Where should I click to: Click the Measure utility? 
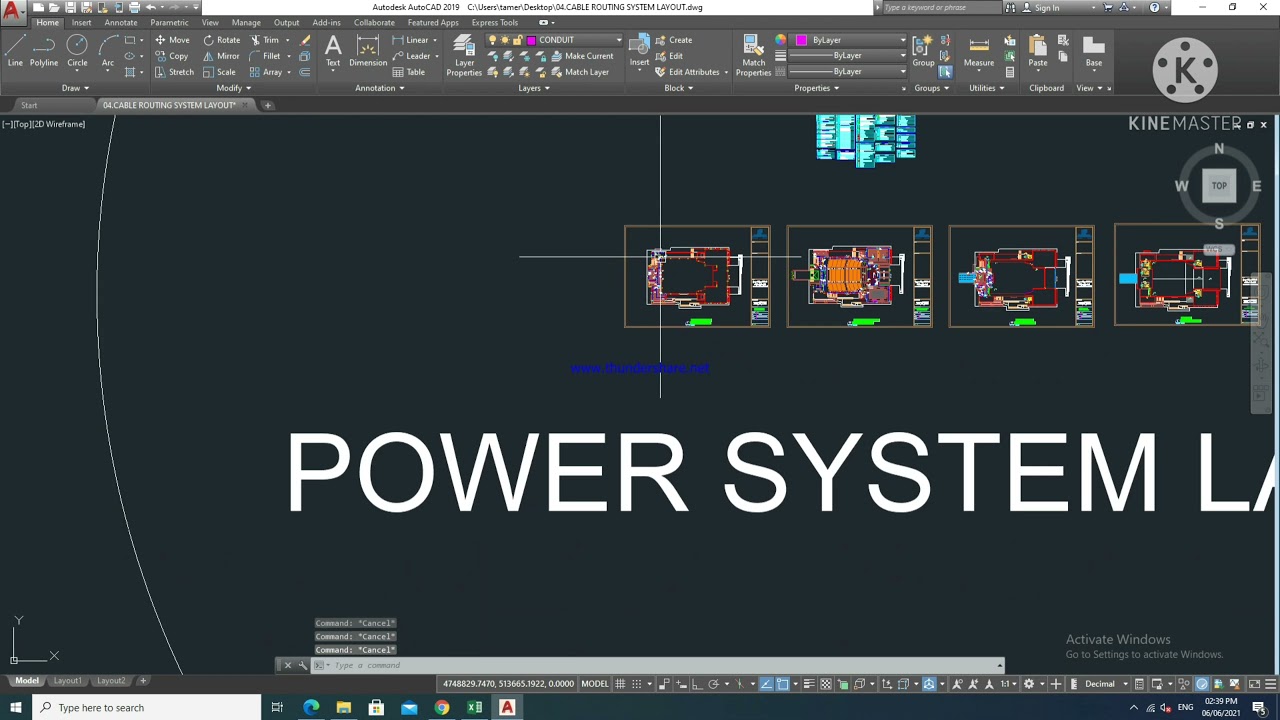click(979, 51)
